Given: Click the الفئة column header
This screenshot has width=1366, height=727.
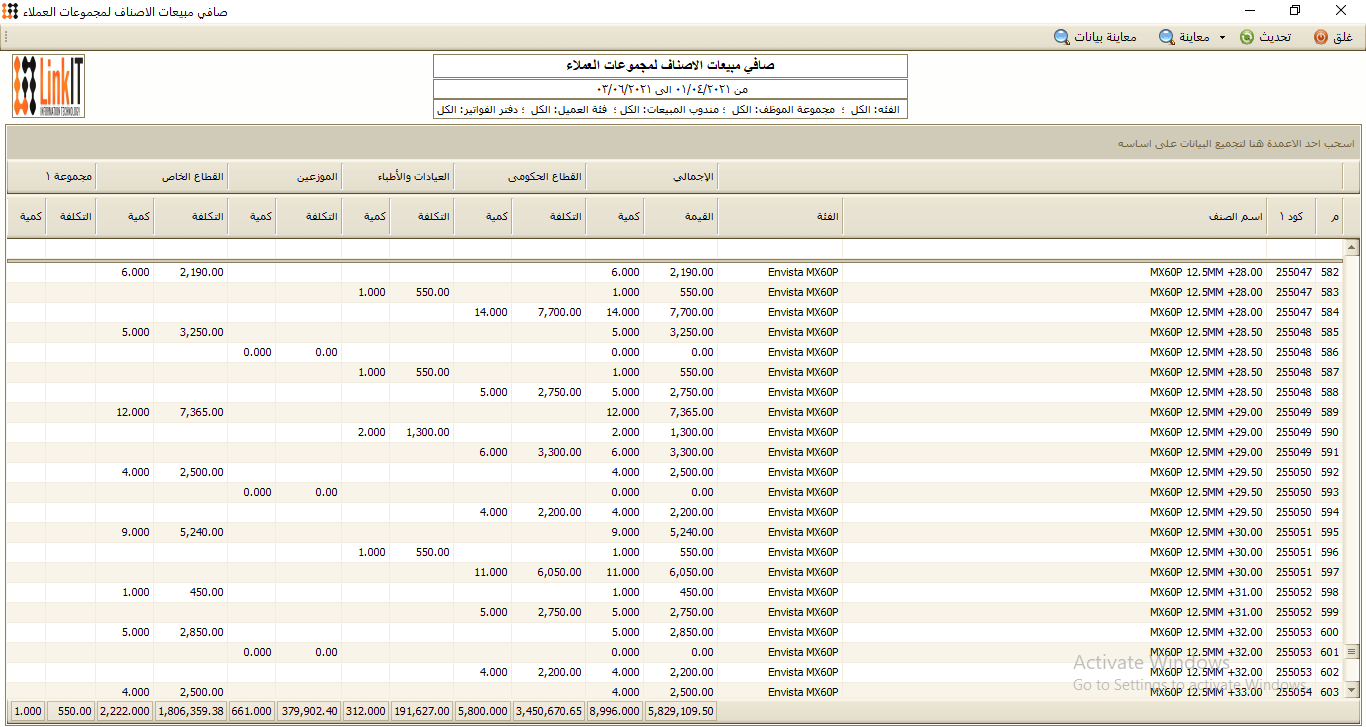Looking at the screenshot, I should (x=780, y=216).
